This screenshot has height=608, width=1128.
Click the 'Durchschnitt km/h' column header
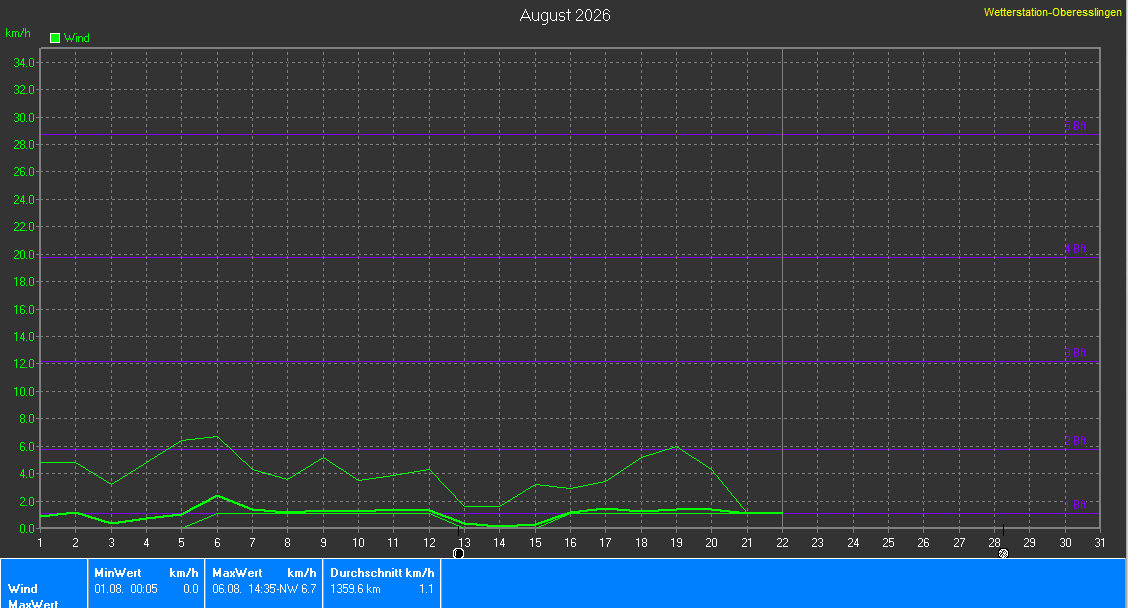382,573
